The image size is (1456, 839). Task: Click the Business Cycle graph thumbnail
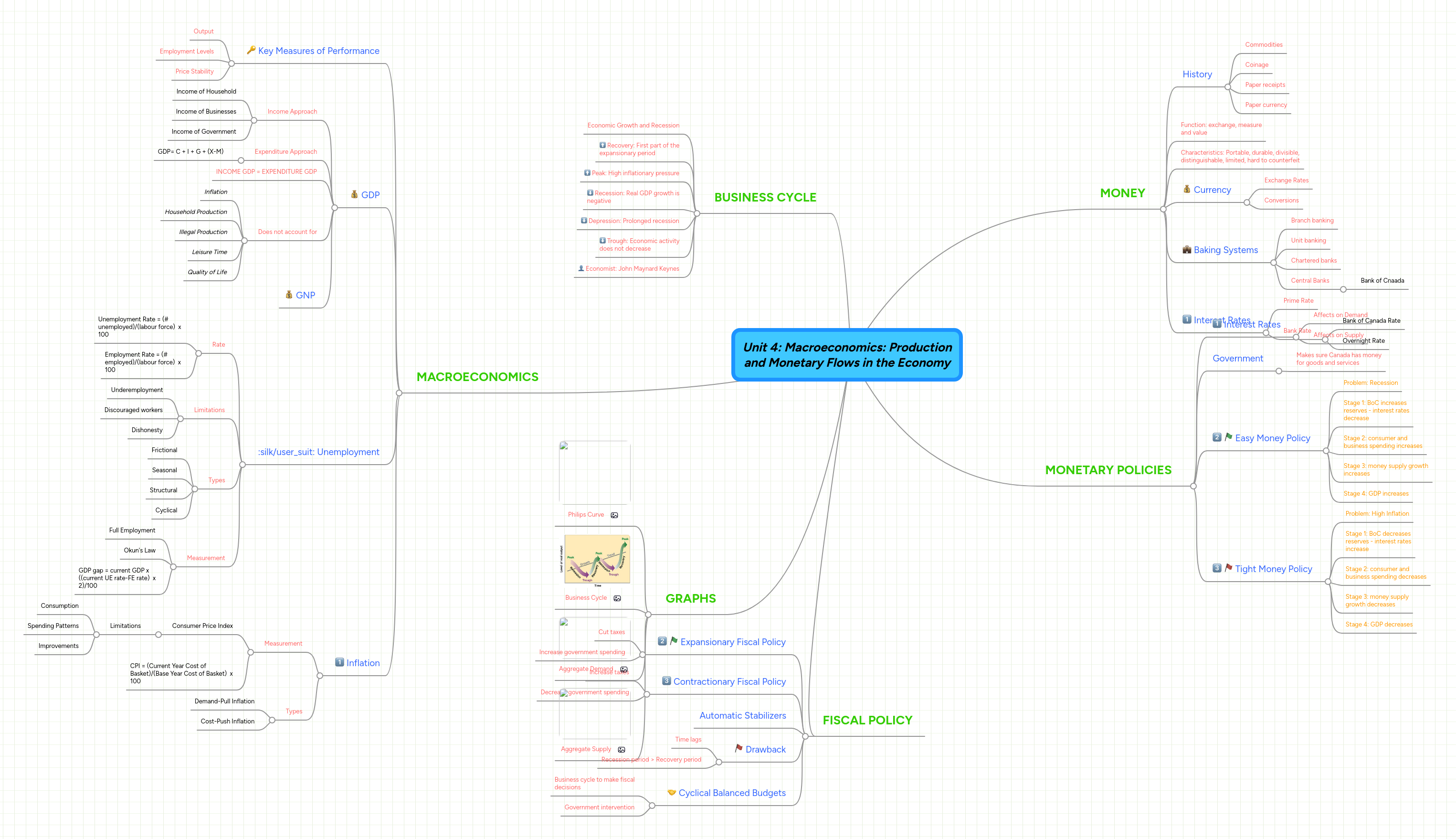[596, 558]
